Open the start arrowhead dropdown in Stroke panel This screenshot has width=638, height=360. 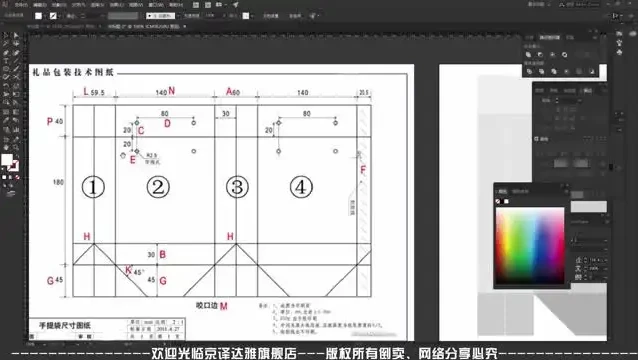tap(561, 164)
